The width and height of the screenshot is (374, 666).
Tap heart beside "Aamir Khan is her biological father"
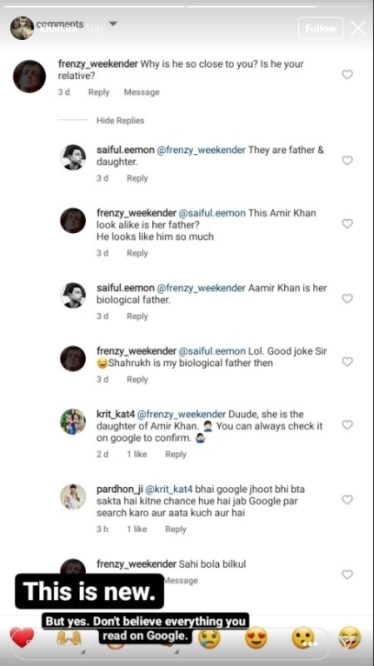pyautogui.click(x=347, y=299)
